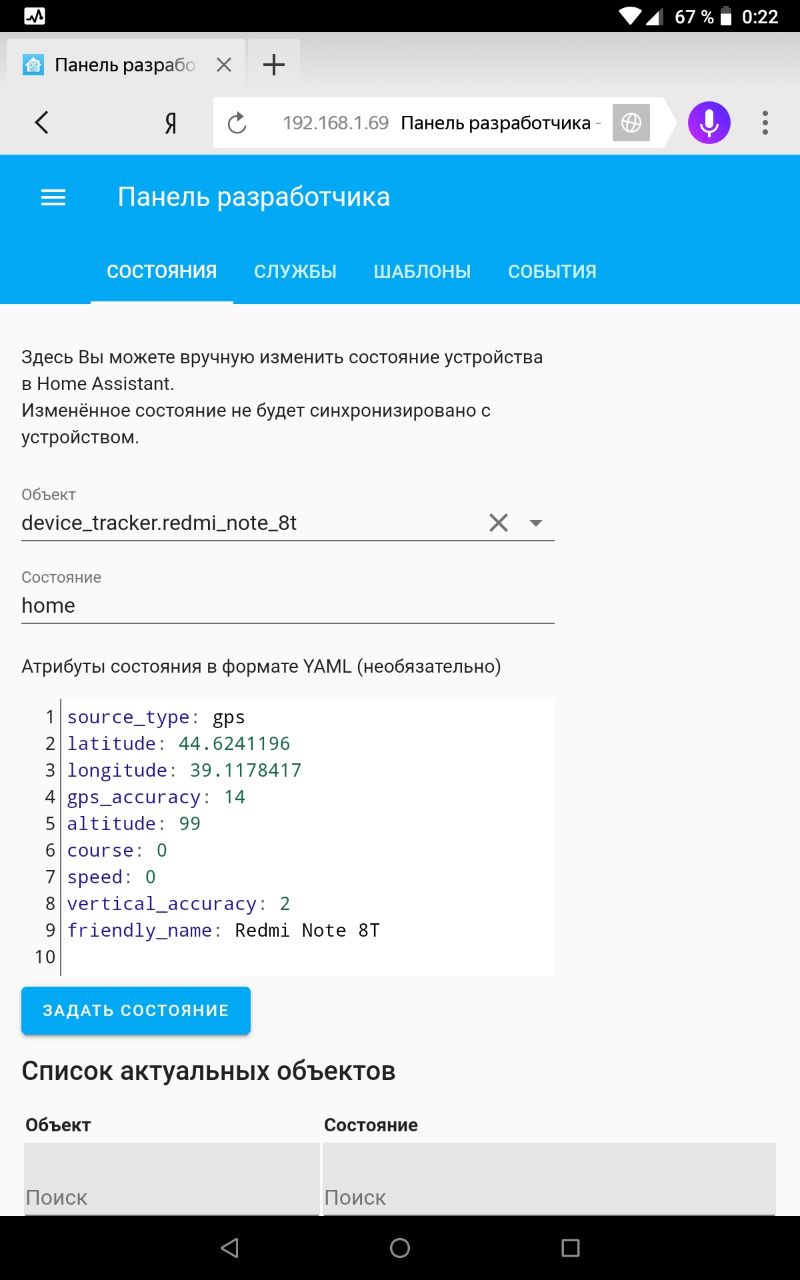
Task: Click the longitude value 39.1178417
Action: click(x=246, y=770)
